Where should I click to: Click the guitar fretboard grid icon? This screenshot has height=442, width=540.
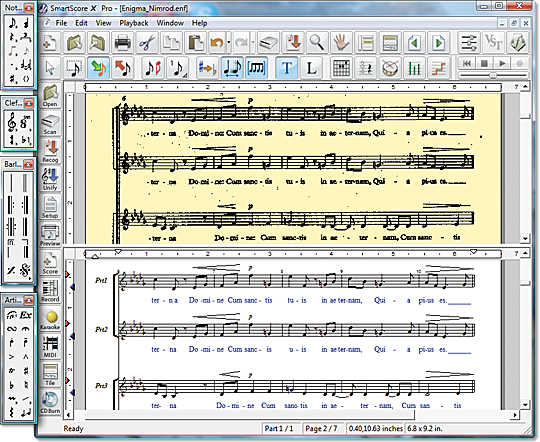(x=342, y=68)
